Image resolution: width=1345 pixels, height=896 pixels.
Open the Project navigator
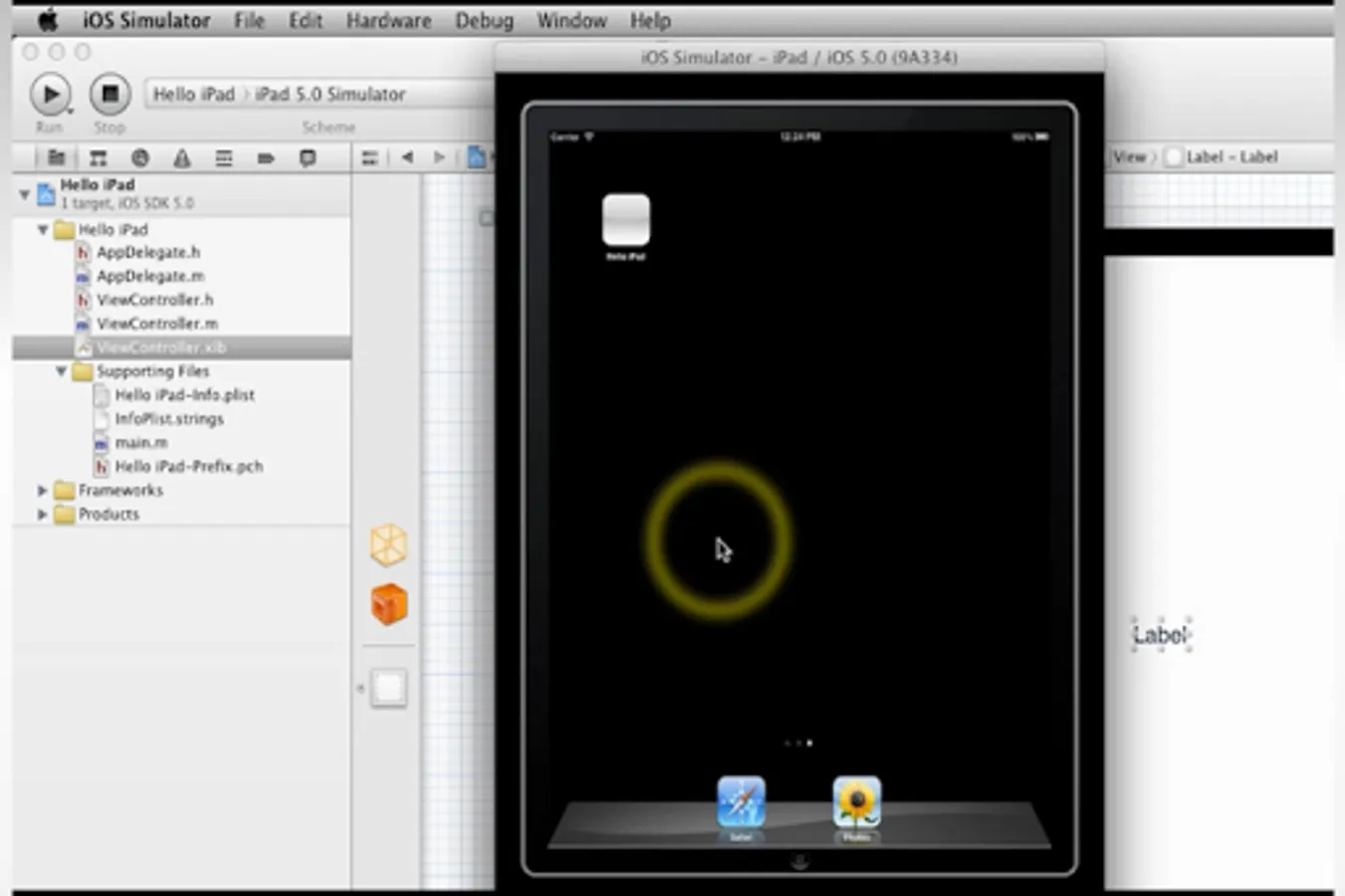[55, 157]
